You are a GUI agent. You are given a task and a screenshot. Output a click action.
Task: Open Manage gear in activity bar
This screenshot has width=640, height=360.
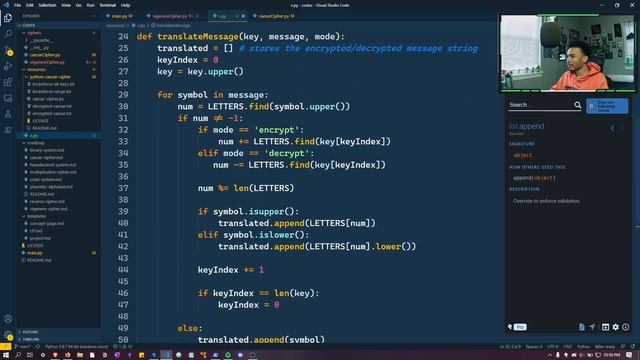pyautogui.click(x=8, y=335)
